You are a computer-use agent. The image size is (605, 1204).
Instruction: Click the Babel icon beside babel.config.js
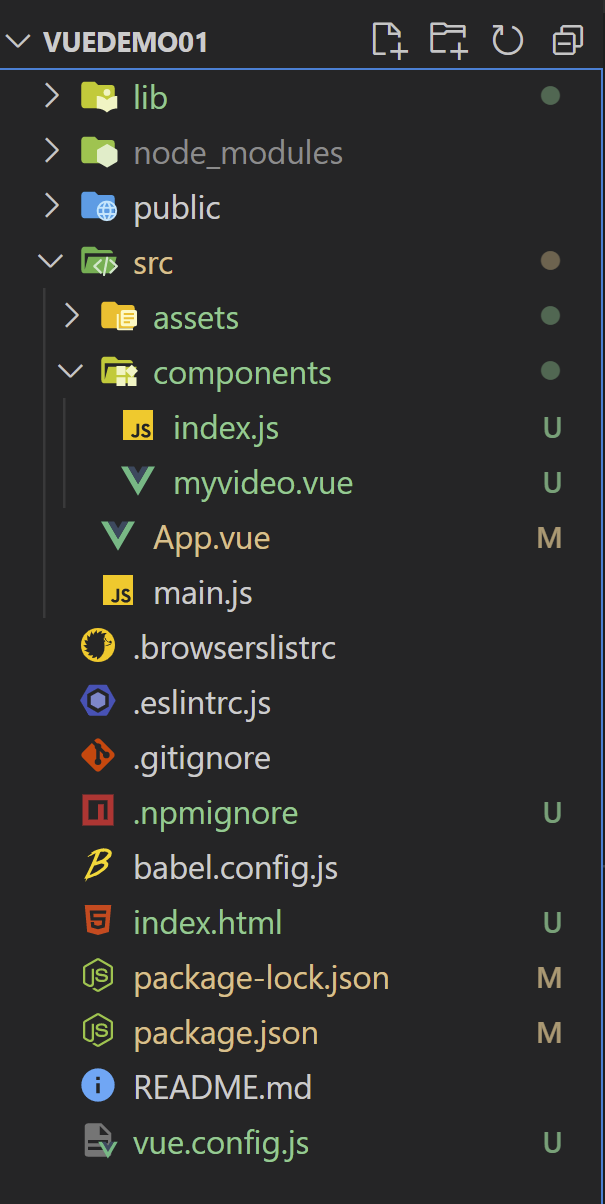click(98, 867)
